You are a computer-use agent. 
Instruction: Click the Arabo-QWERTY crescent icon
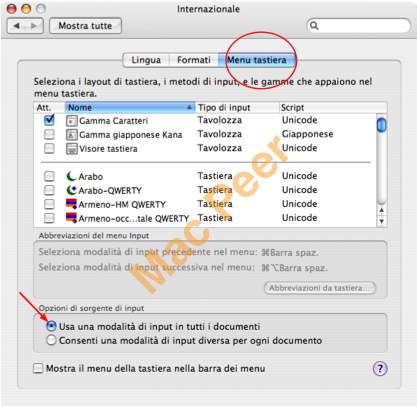(x=71, y=190)
